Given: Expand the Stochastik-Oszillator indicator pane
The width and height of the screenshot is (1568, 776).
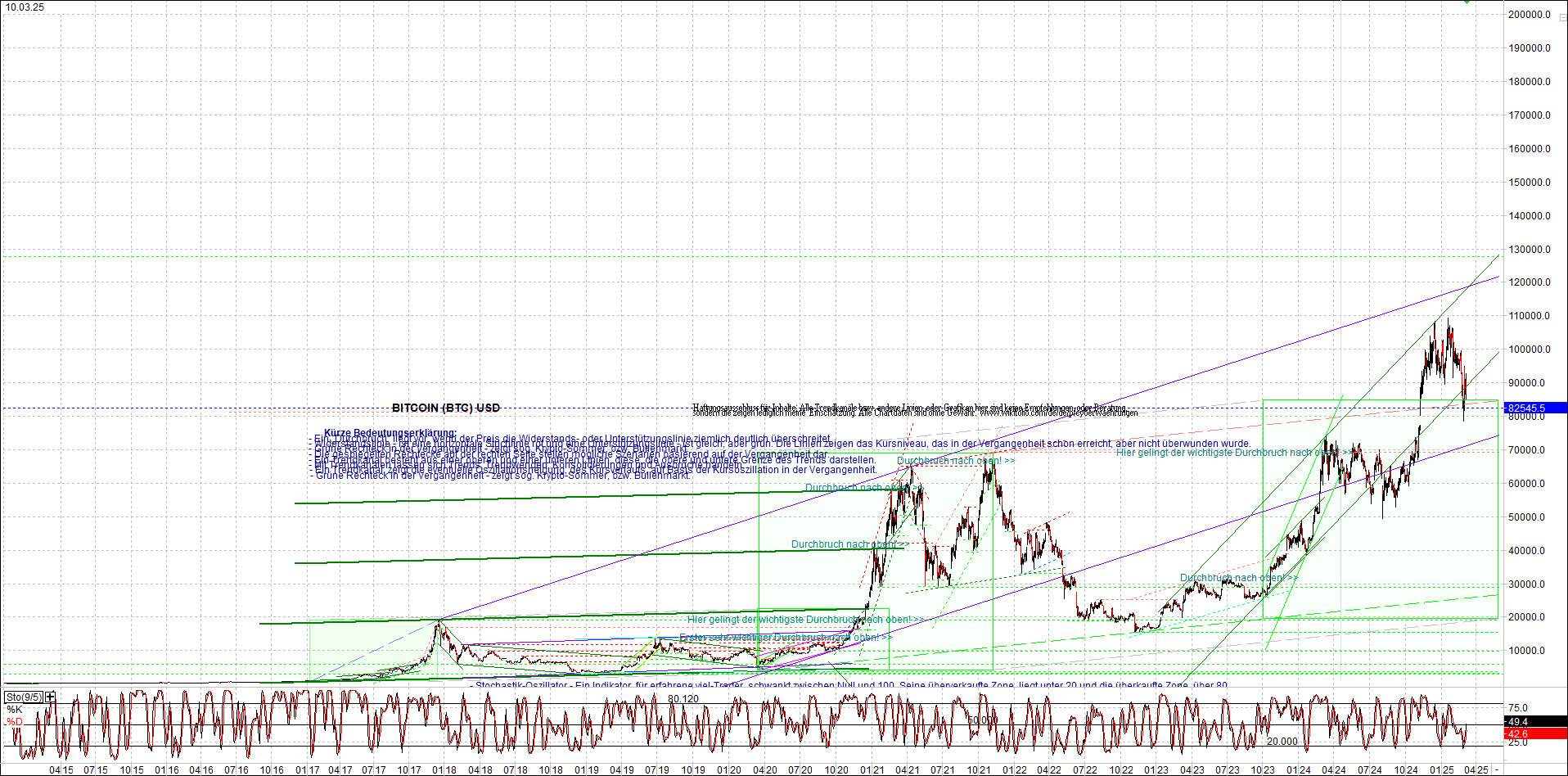Looking at the screenshot, I should 51,696.
